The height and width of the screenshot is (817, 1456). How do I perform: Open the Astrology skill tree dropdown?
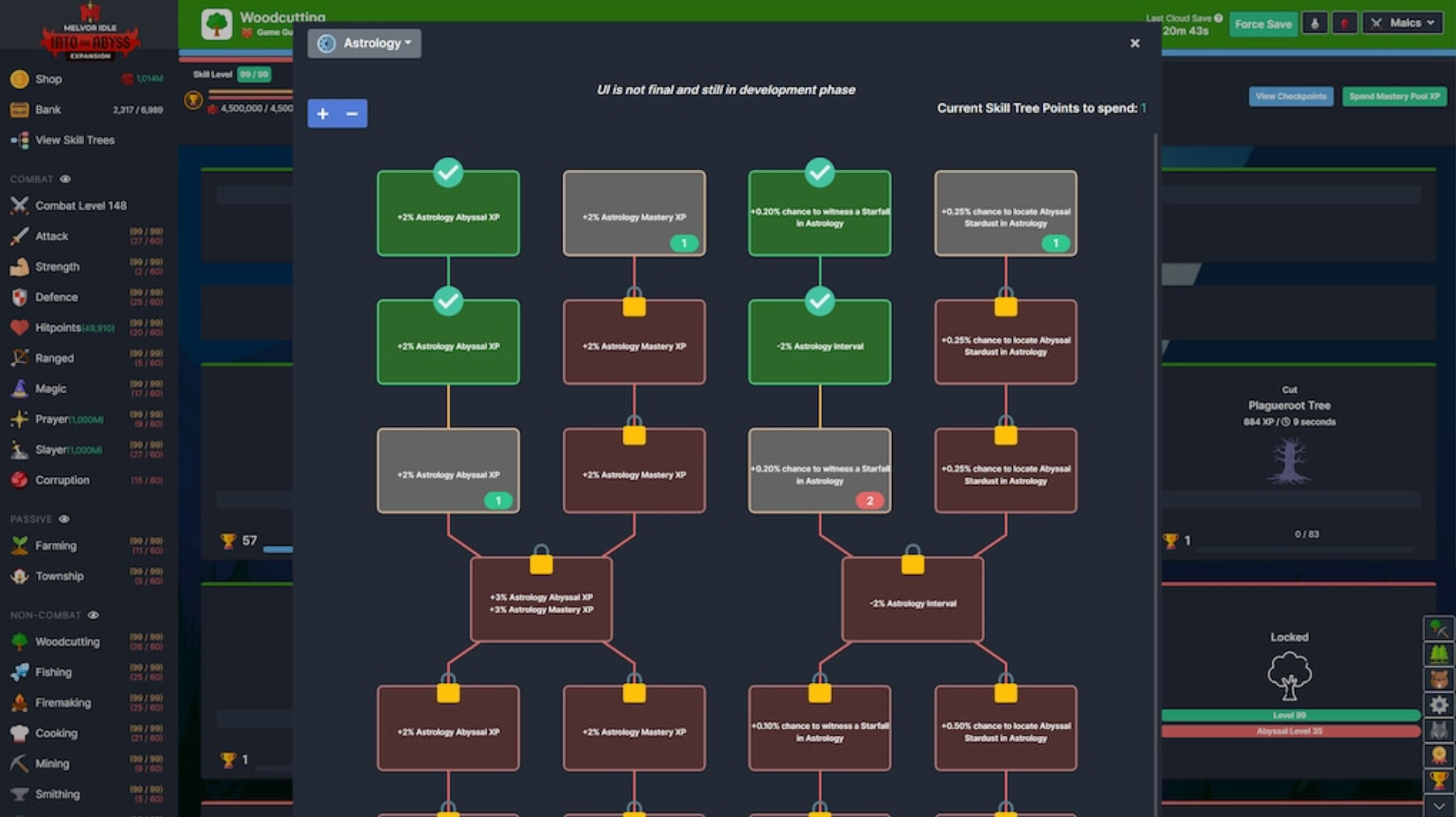pyautogui.click(x=364, y=43)
